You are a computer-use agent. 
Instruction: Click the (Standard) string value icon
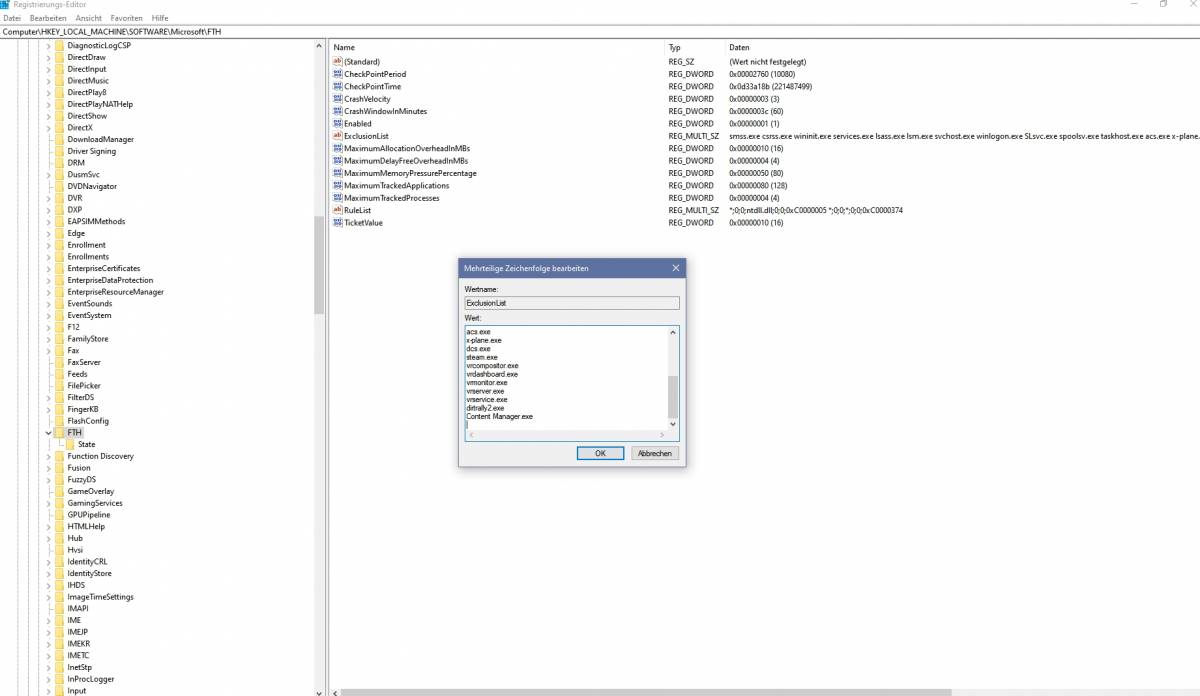pos(337,62)
